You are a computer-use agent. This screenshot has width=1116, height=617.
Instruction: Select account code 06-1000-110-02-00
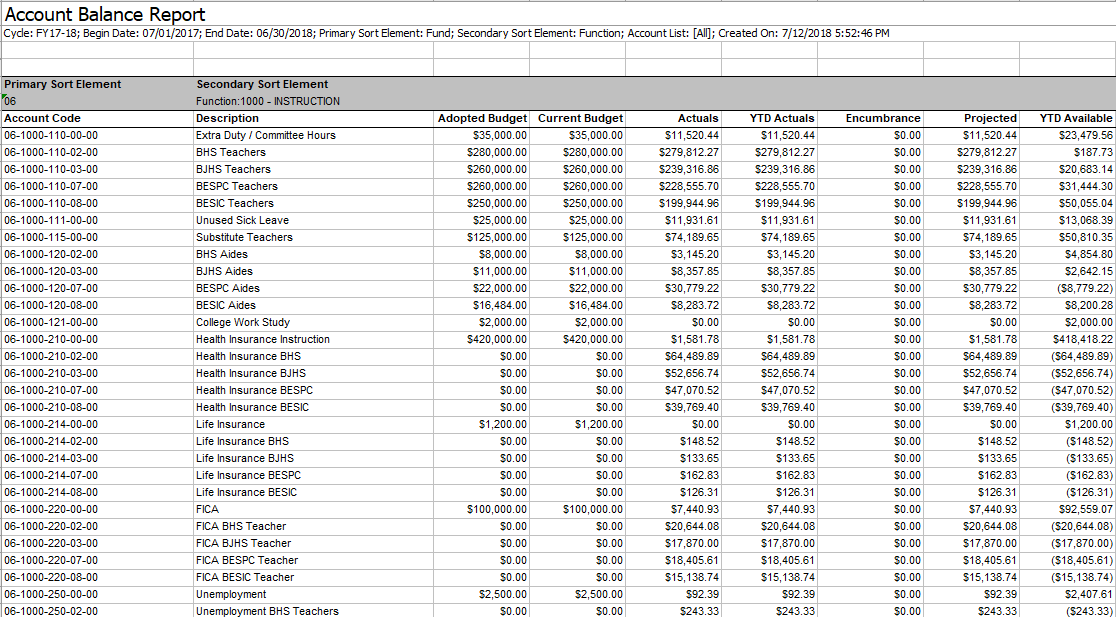51,152
